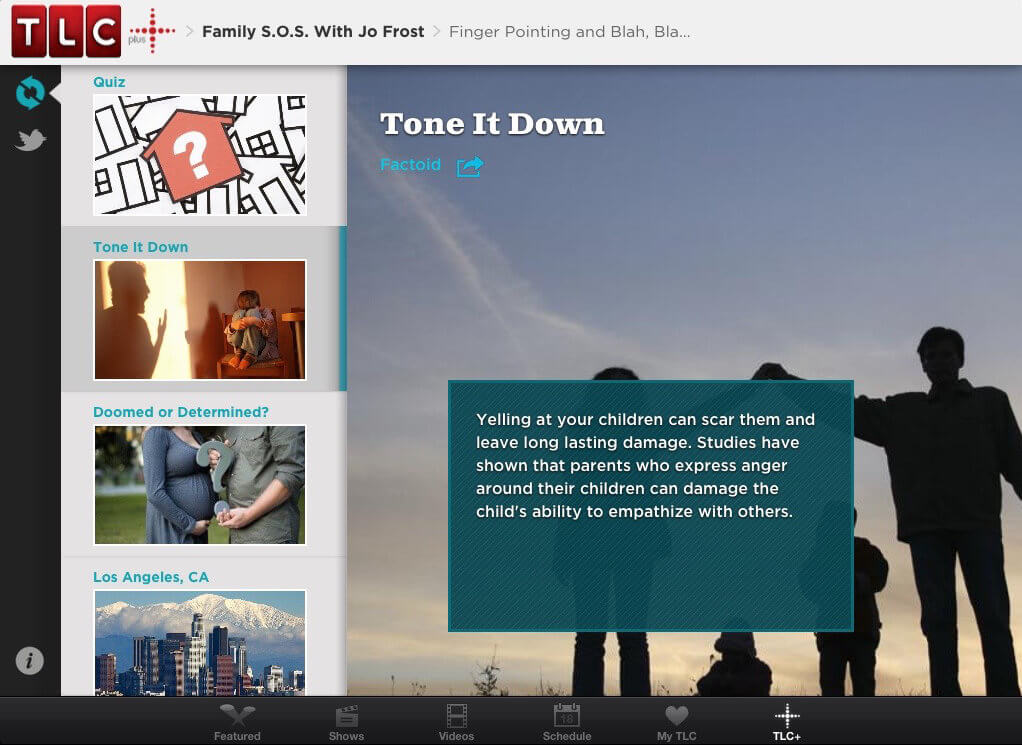Open the Los Angeles, CA skyline thumbnail
This screenshot has height=745, width=1022.
200,641
